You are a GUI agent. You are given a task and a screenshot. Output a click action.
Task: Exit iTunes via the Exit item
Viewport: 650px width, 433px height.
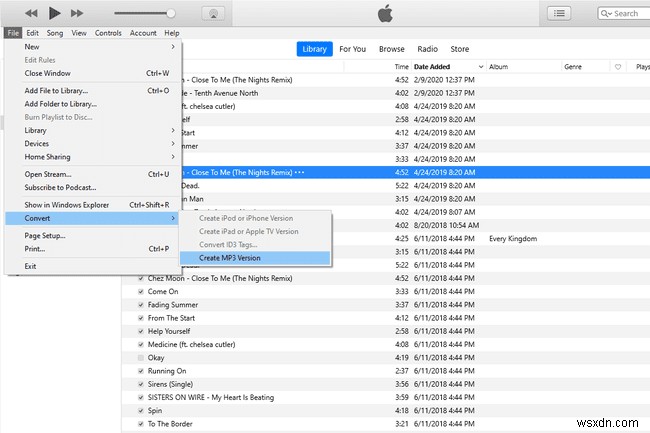point(93,266)
